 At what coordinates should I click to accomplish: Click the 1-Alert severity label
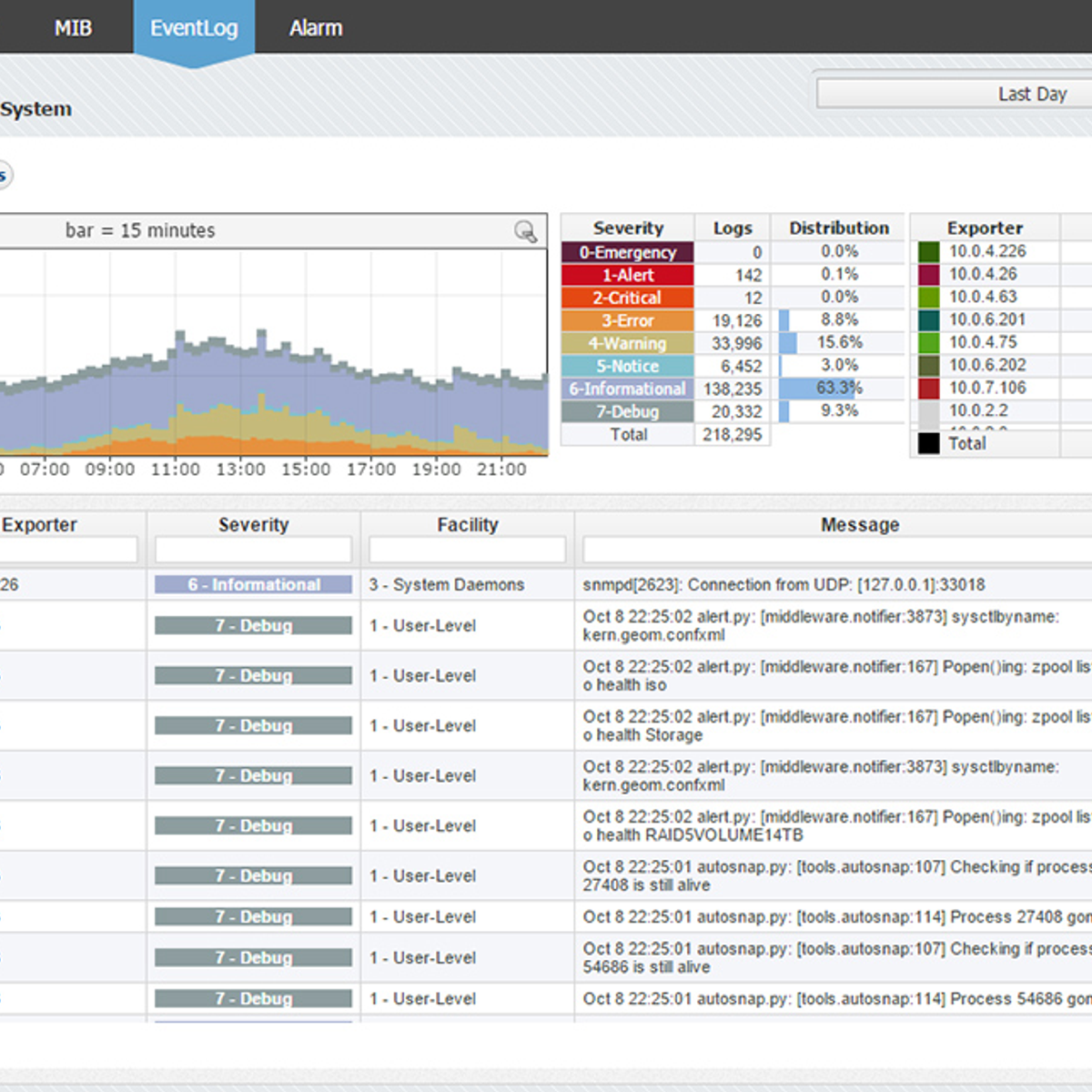click(628, 275)
